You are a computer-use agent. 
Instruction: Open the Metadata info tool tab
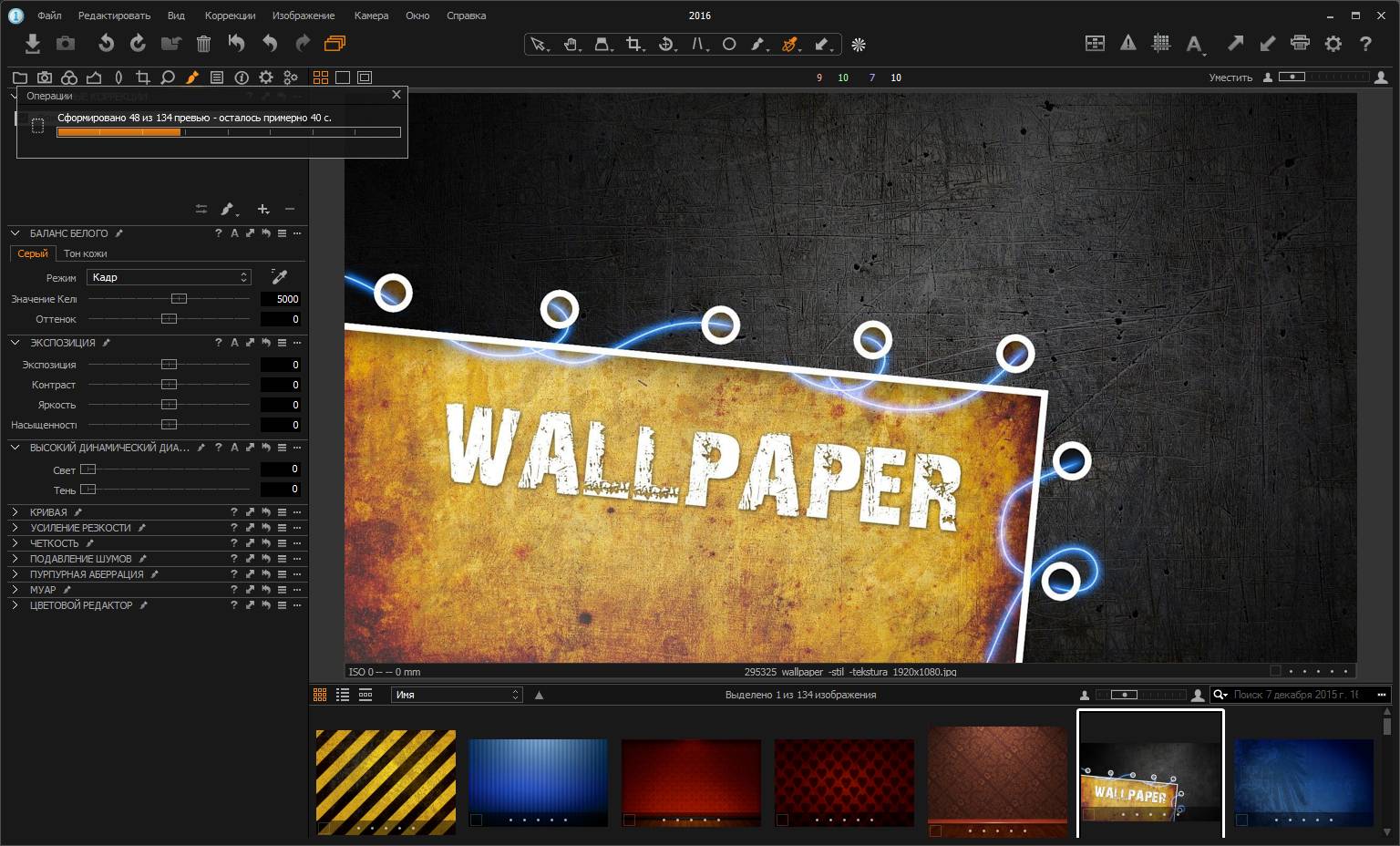(242, 77)
